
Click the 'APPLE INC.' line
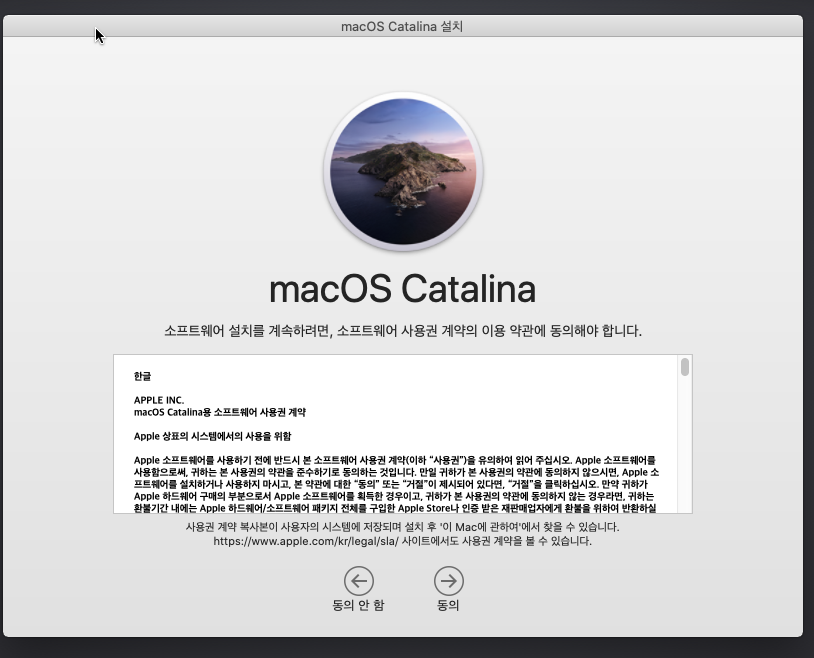coord(159,400)
